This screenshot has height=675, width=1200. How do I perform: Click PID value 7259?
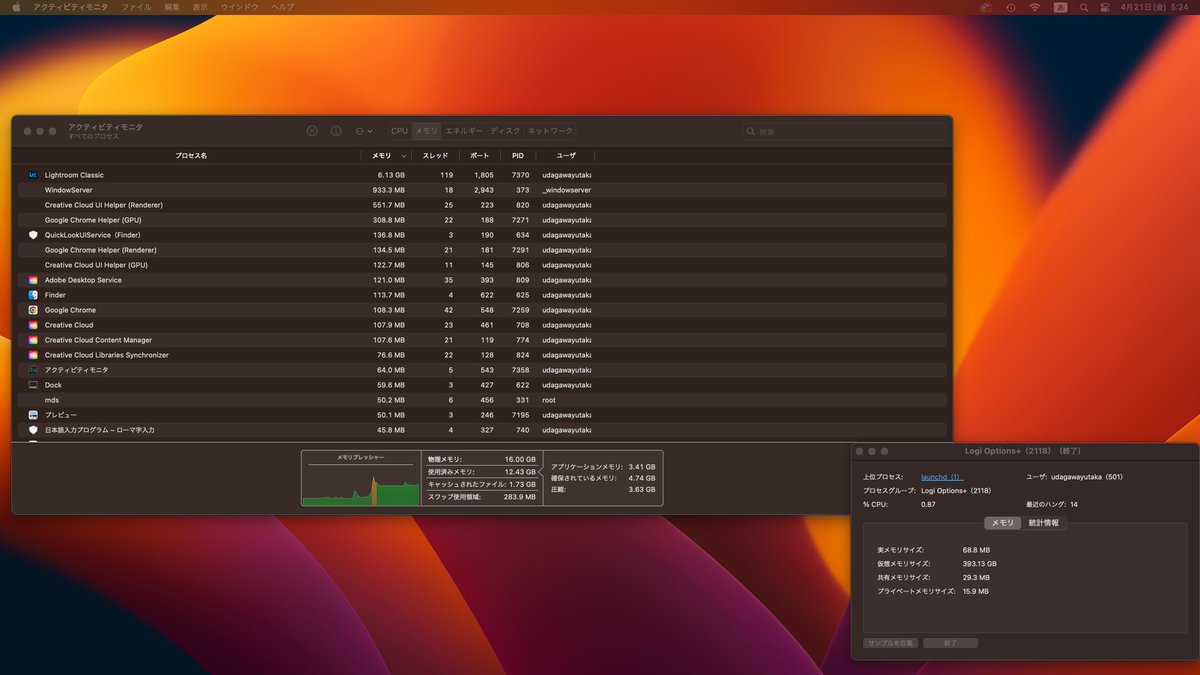point(518,310)
